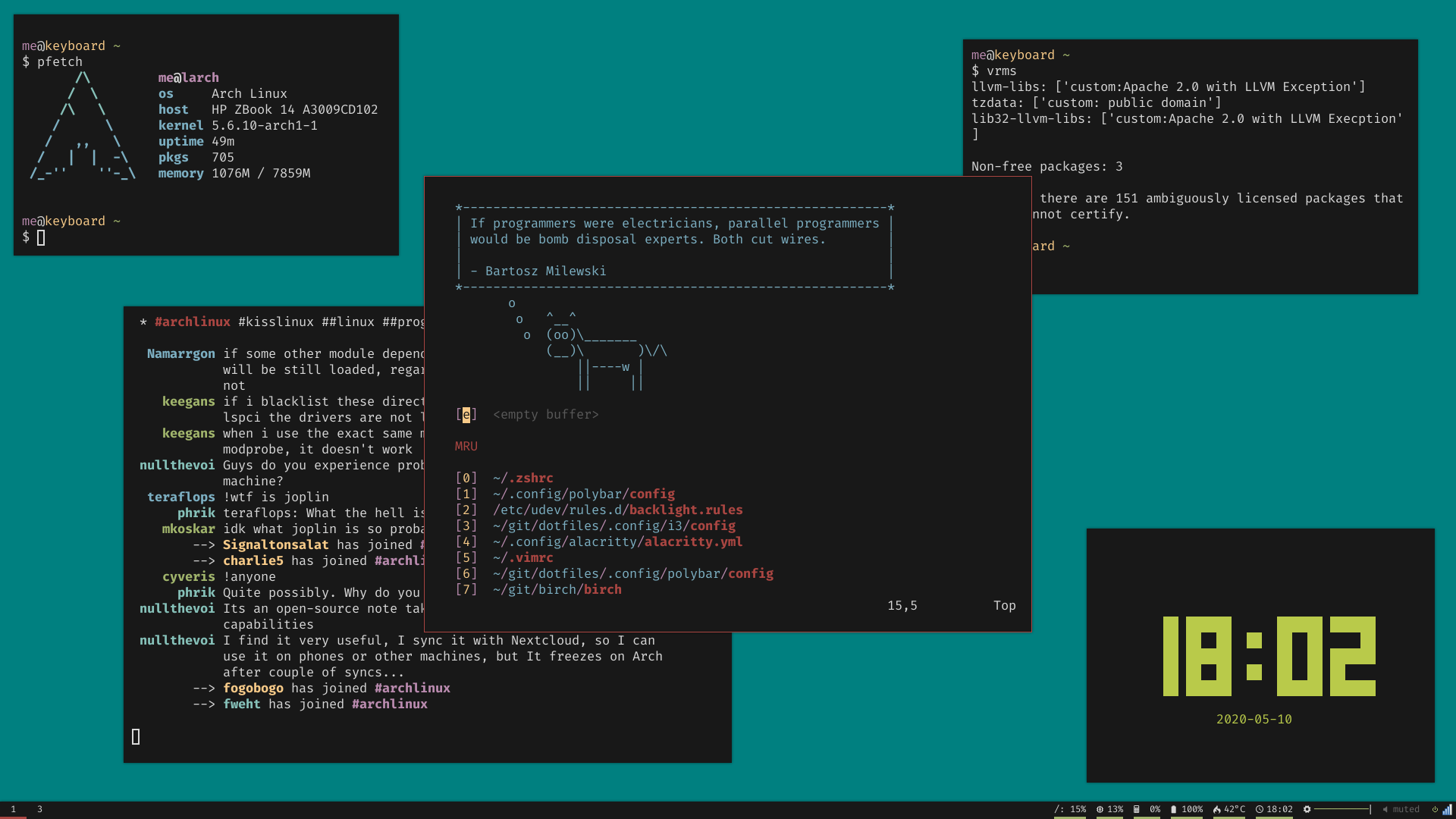Viewport: 1456px width, 819px height.
Task: Click the flame temperature icon
Action: tap(1216, 809)
